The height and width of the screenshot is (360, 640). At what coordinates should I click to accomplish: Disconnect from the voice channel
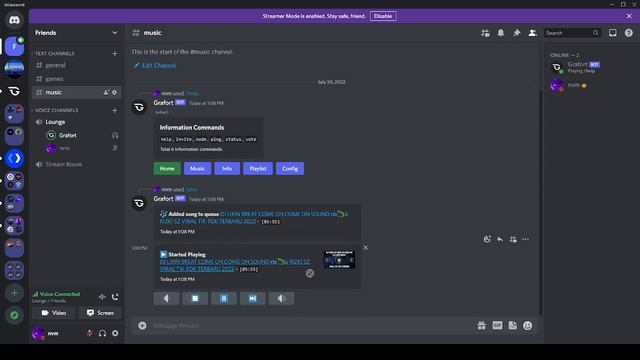pos(115,297)
